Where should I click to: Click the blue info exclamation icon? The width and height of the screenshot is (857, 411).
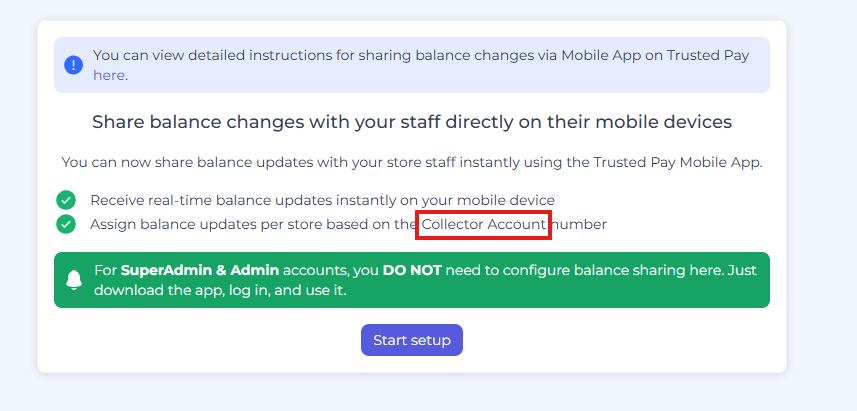pos(73,65)
